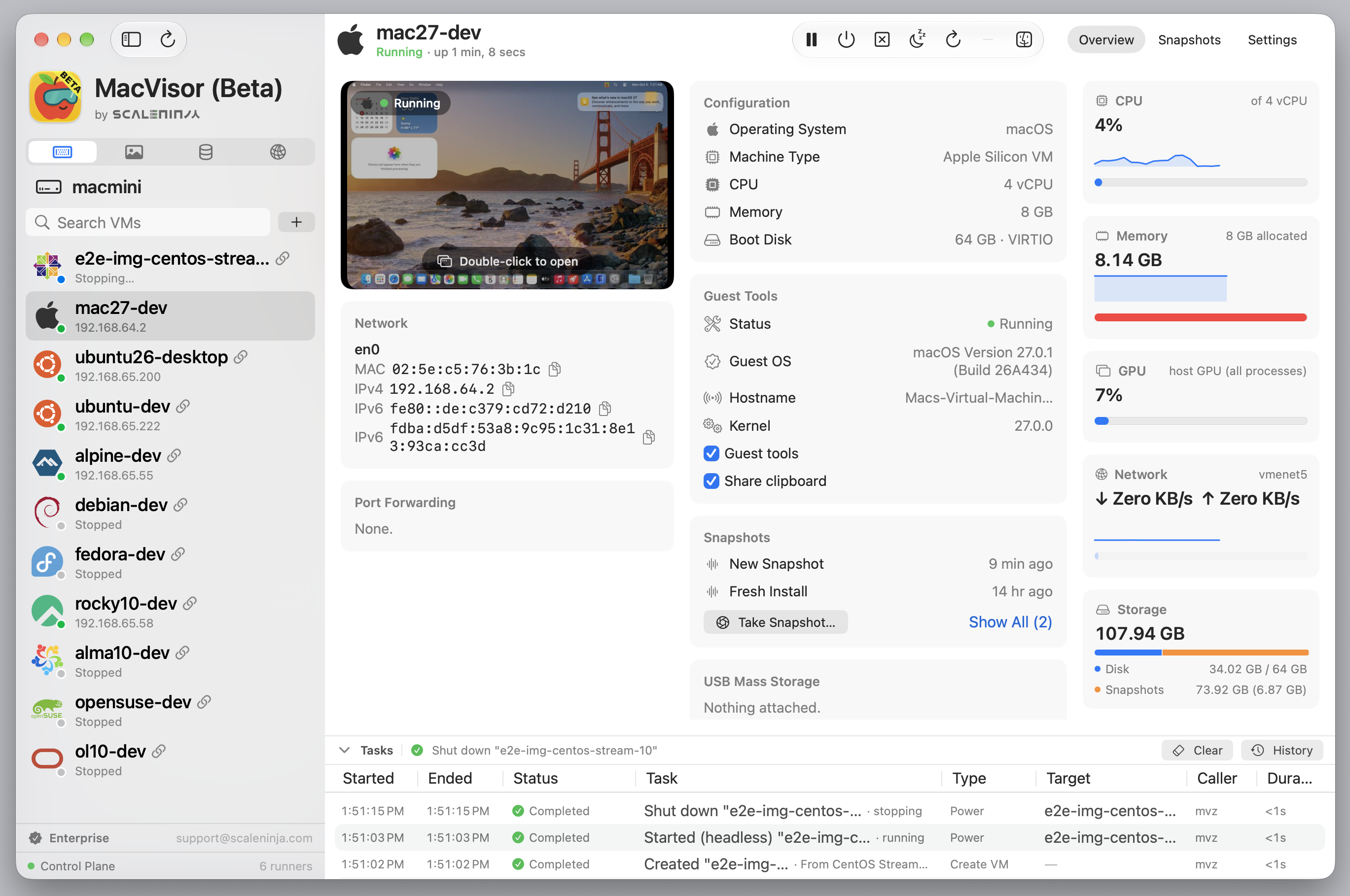
Task: Open Show All (2) snapshots link
Action: (x=1010, y=621)
